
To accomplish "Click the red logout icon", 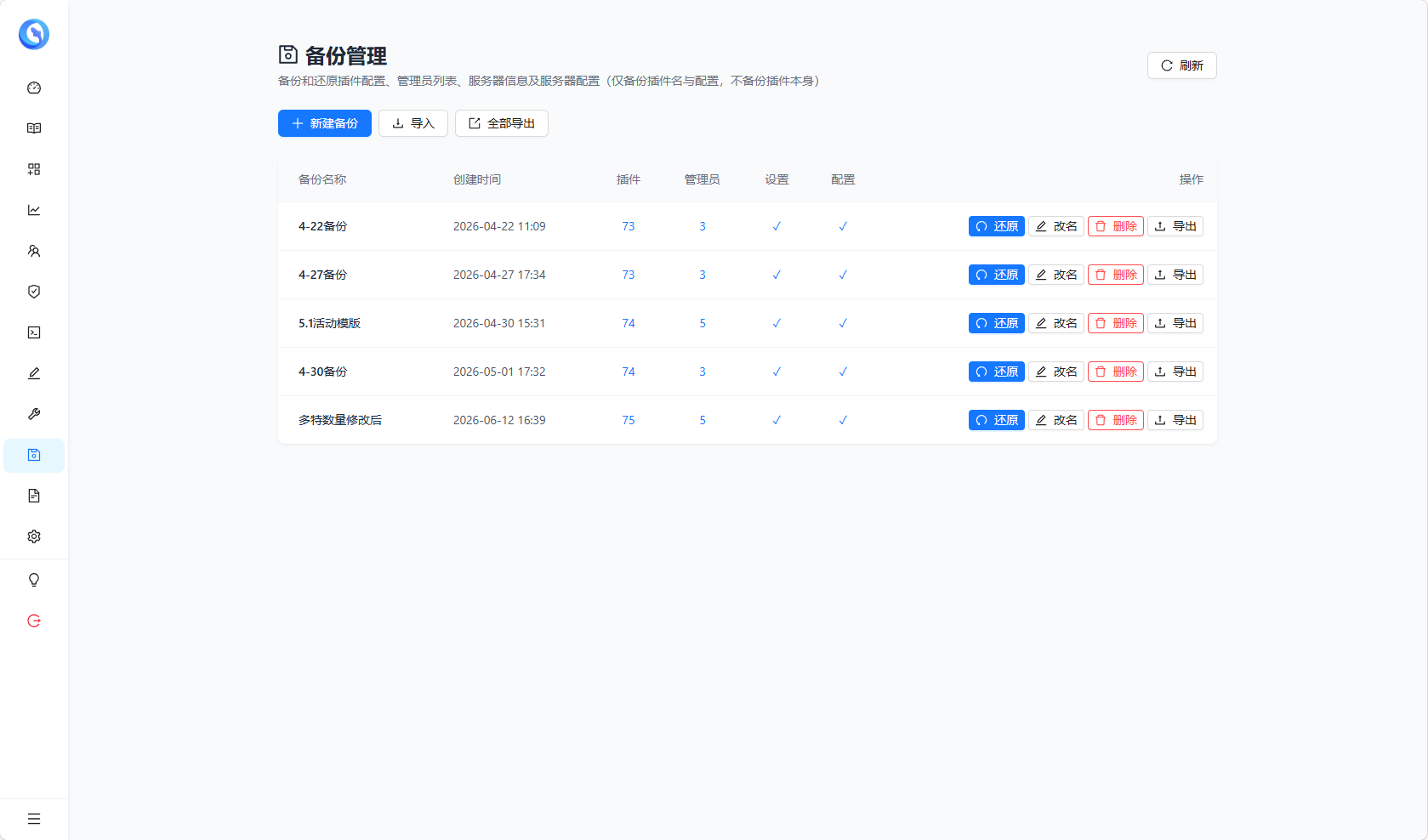I will coord(34,621).
